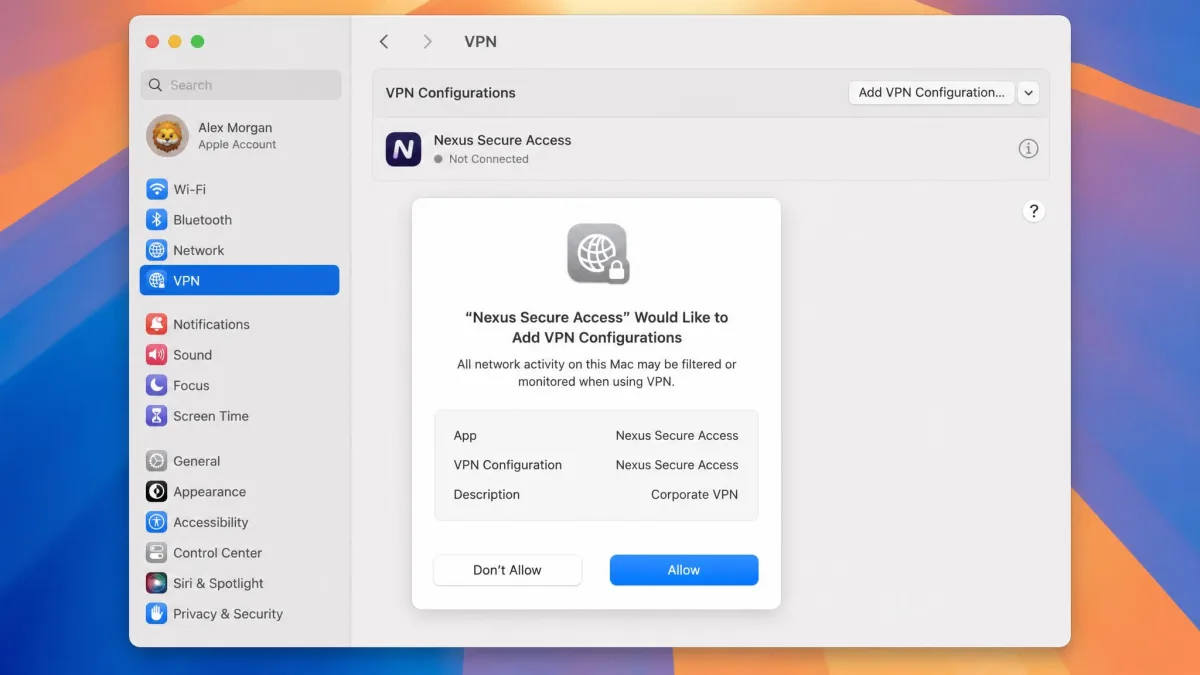Image resolution: width=1200 pixels, height=675 pixels.
Task: Click the Control Center icon
Action: coord(156,553)
